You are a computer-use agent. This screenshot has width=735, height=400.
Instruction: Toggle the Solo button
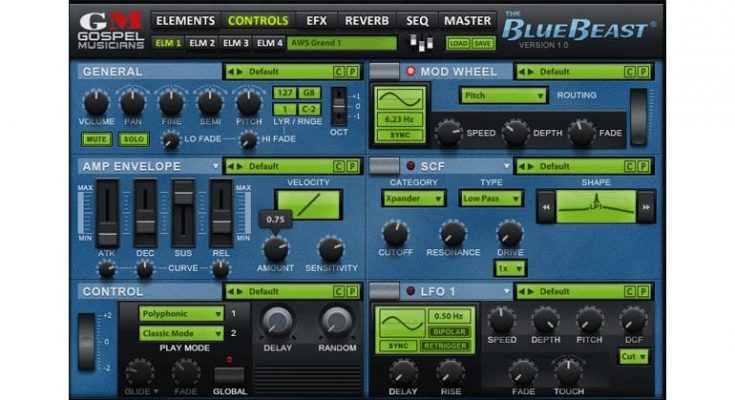pyautogui.click(x=131, y=139)
